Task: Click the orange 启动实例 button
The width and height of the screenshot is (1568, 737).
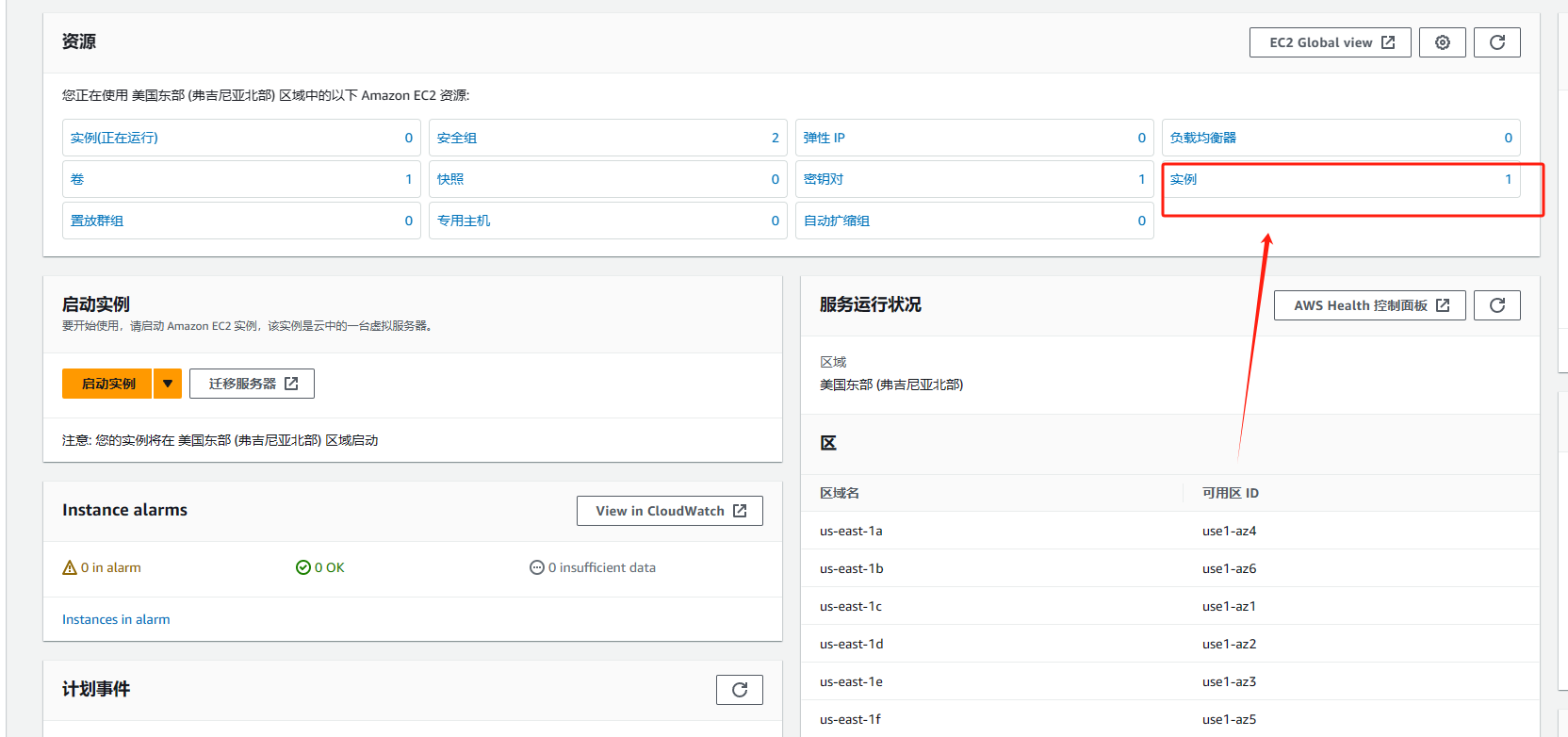Action: pos(107,384)
